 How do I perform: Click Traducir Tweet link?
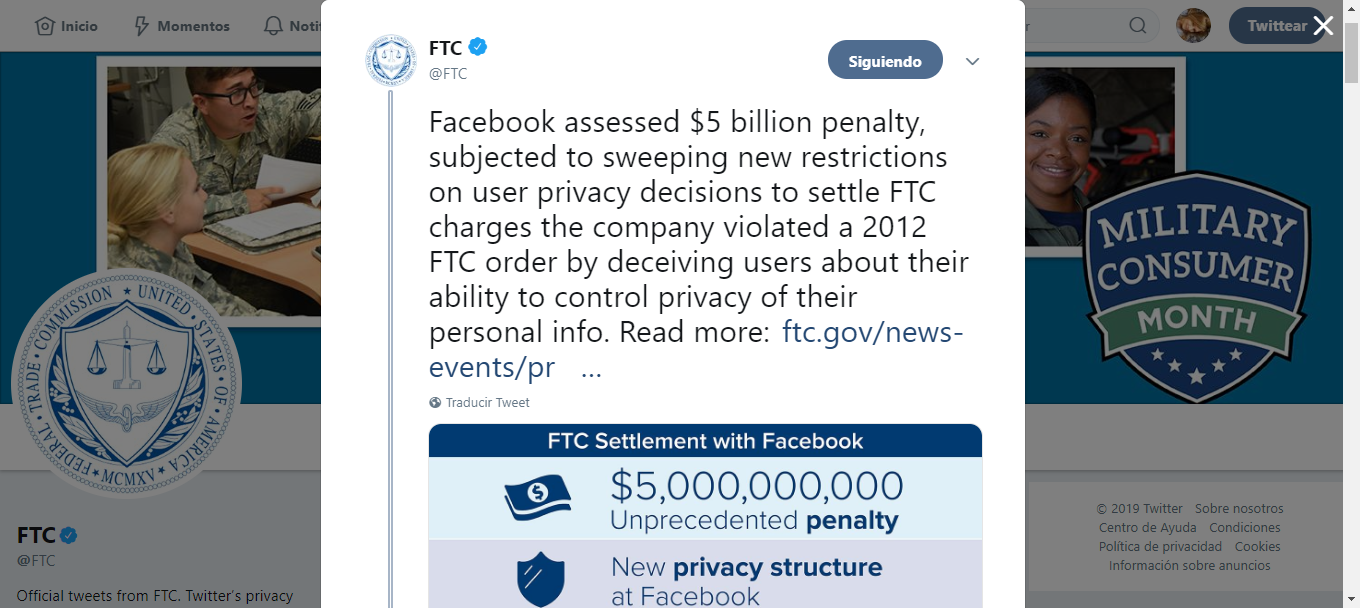488,403
